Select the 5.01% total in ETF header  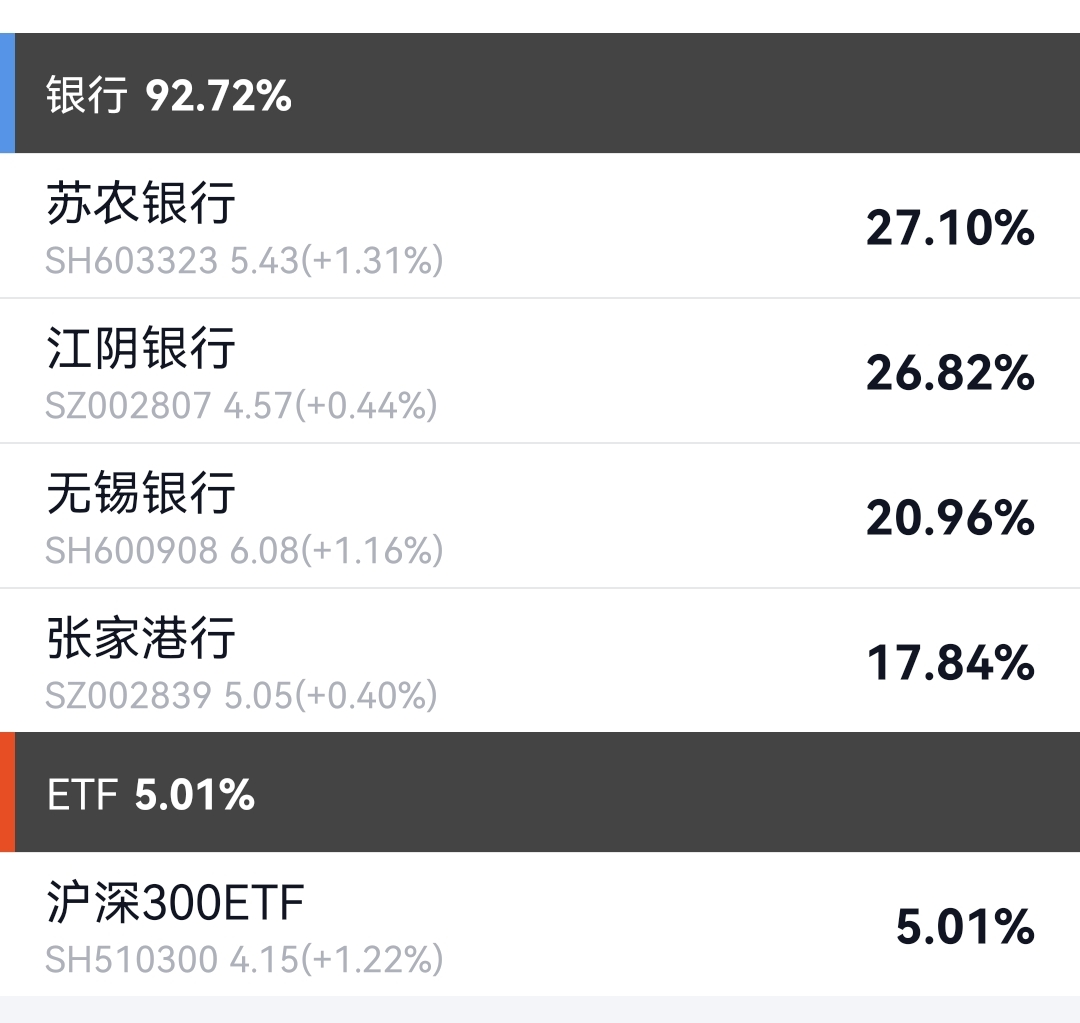pyautogui.click(x=194, y=795)
